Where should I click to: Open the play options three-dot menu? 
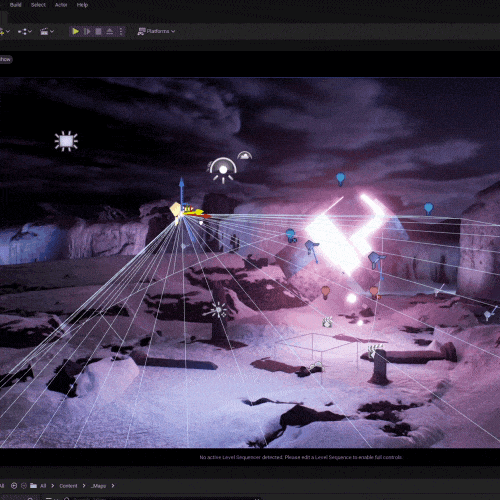(x=121, y=31)
